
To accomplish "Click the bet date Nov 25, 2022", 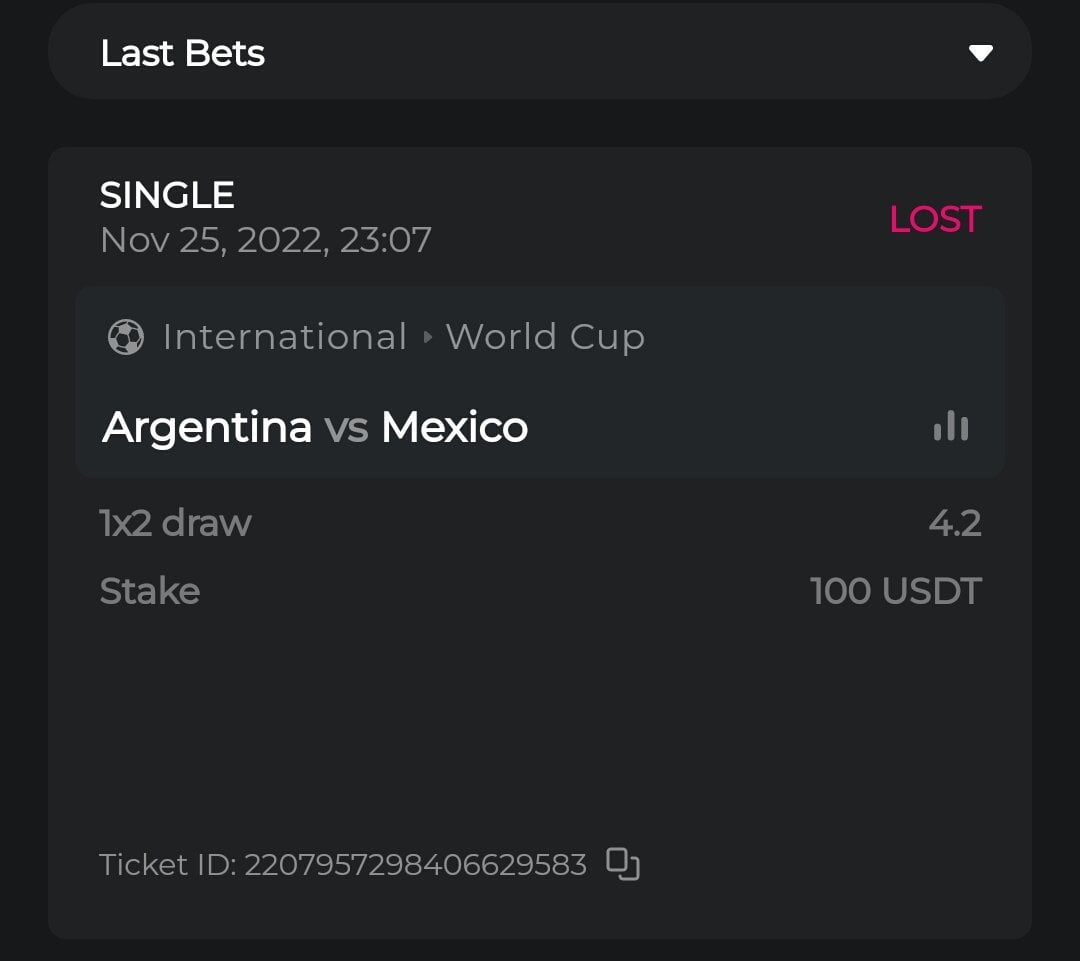I will (x=266, y=240).
